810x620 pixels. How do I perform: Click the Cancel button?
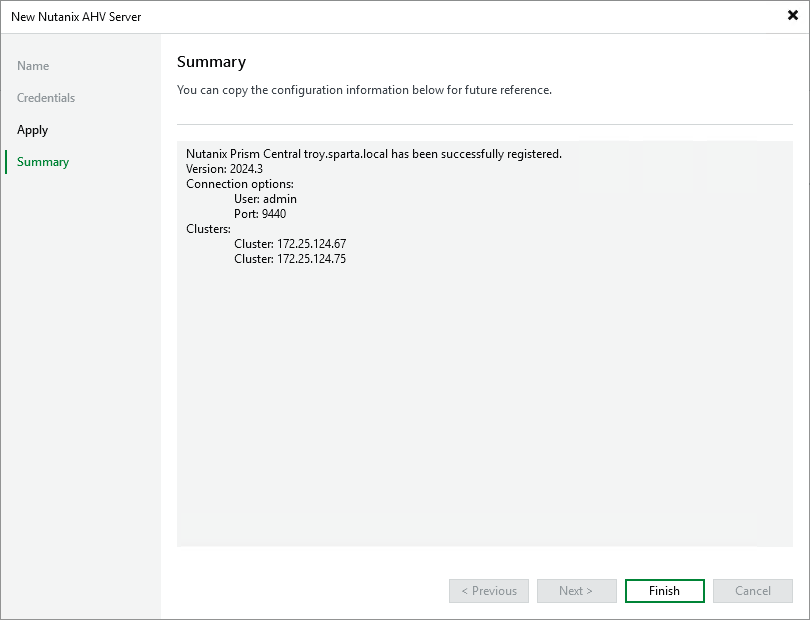752,590
